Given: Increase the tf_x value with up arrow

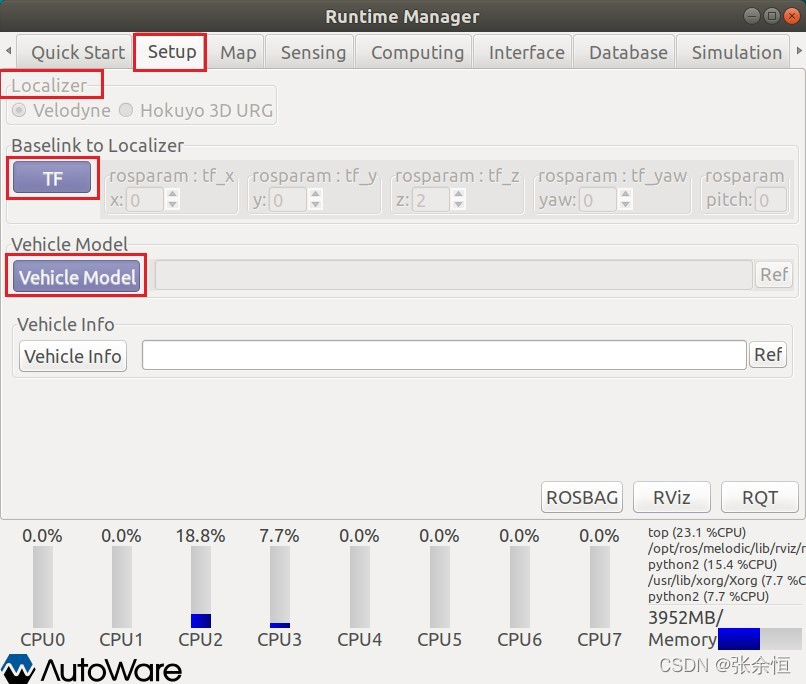Looking at the screenshot, I should pyautogui.click(x=173, y=194).
